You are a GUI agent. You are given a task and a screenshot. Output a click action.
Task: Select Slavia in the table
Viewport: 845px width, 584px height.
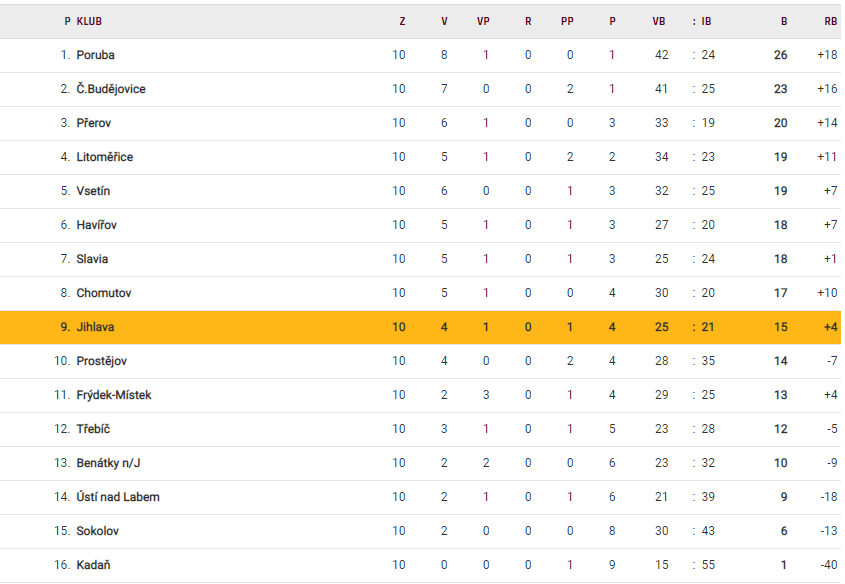pyautogui.click(x=92, y=259)
